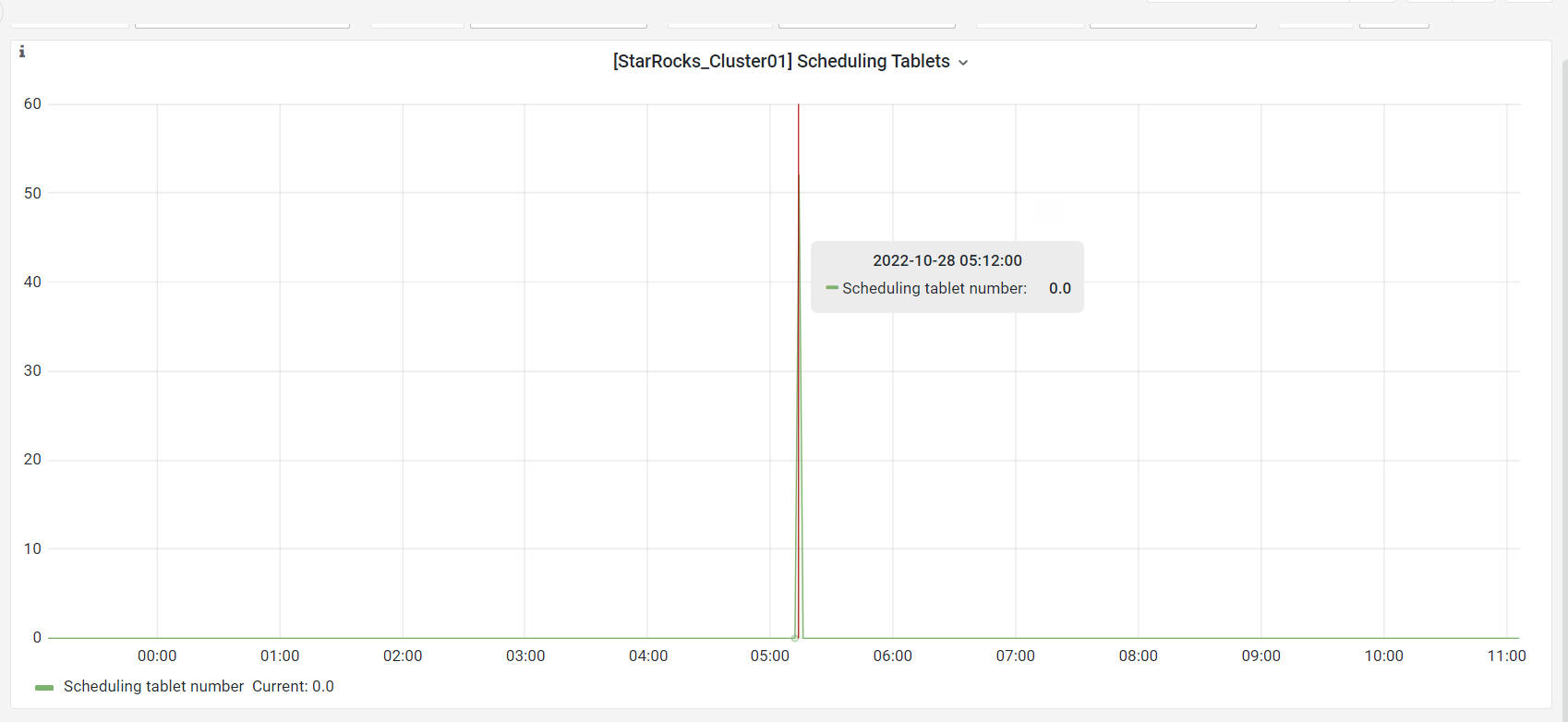Toggle the Scheduling tablet number legend series

pyautogui.click(x=153, y=686)
